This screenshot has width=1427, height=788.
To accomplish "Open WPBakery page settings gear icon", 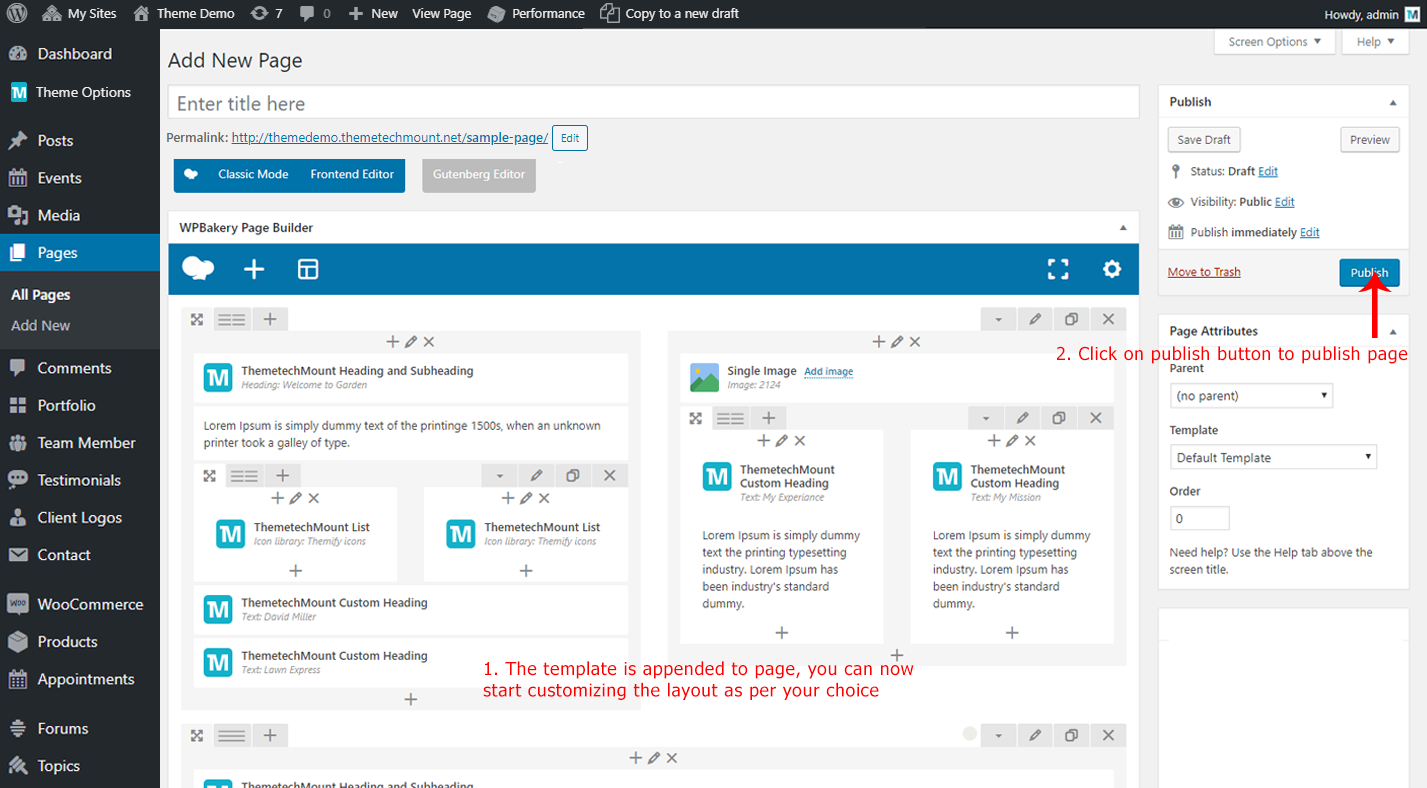I will tap(1112, 269).
